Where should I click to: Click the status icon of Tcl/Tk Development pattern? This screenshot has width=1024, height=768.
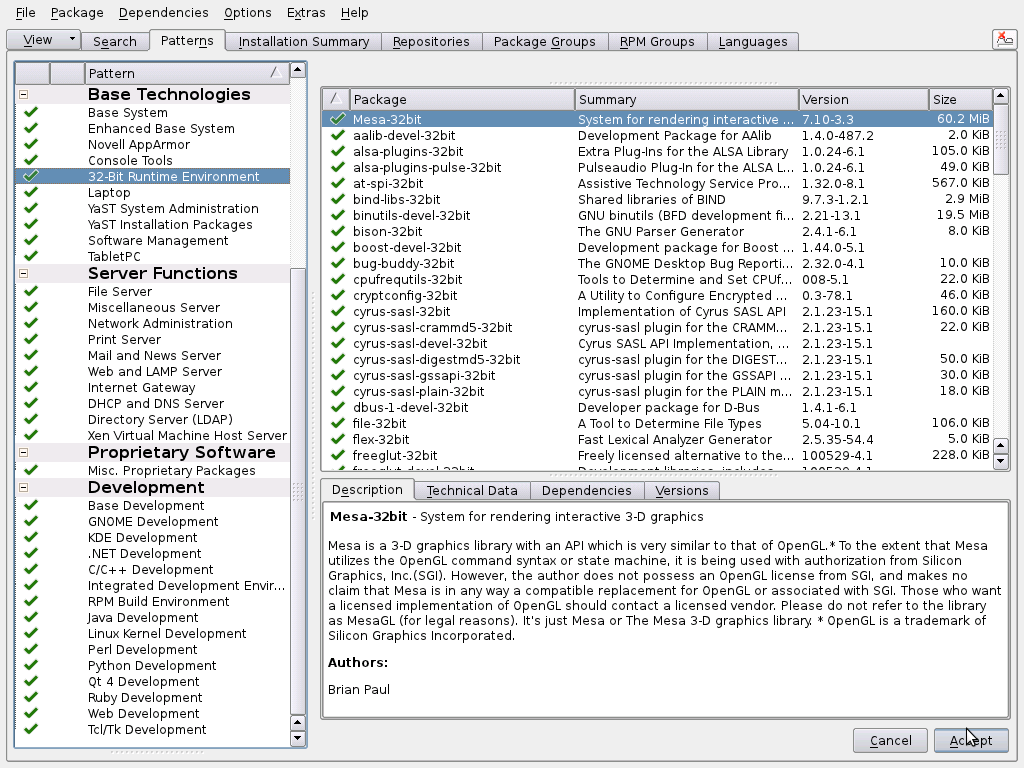31,729
